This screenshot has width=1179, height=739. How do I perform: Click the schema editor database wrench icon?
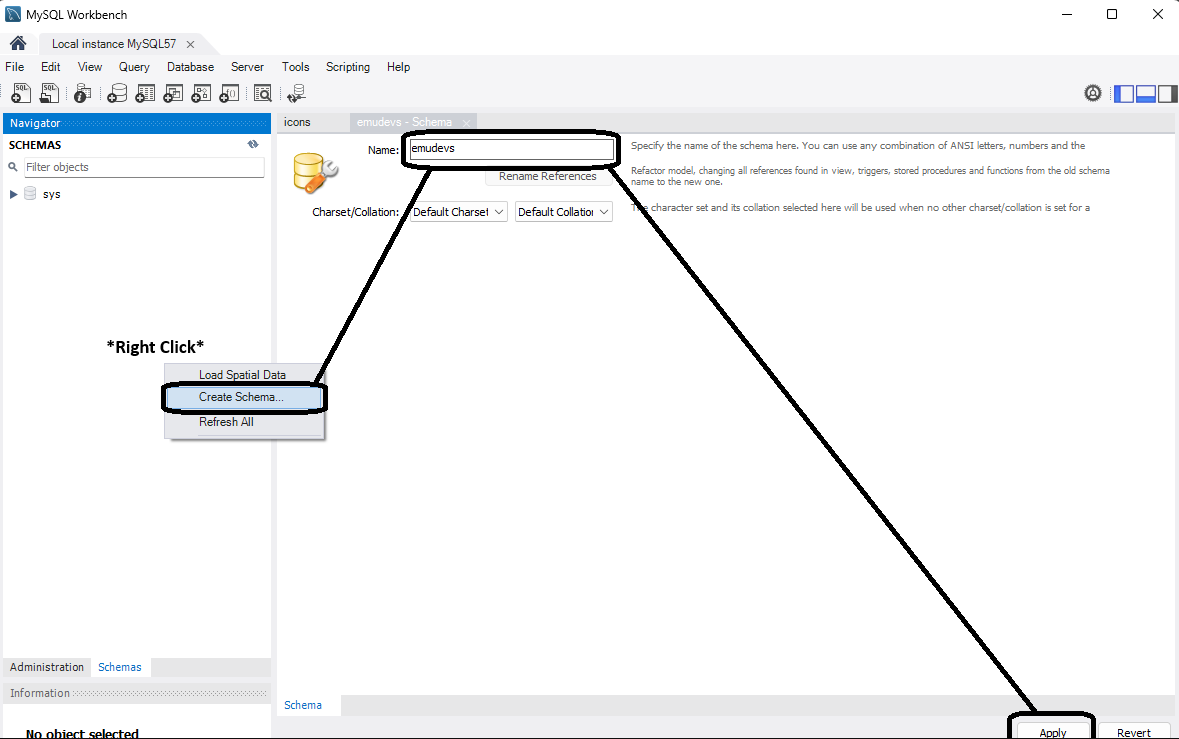coord(315,173)
